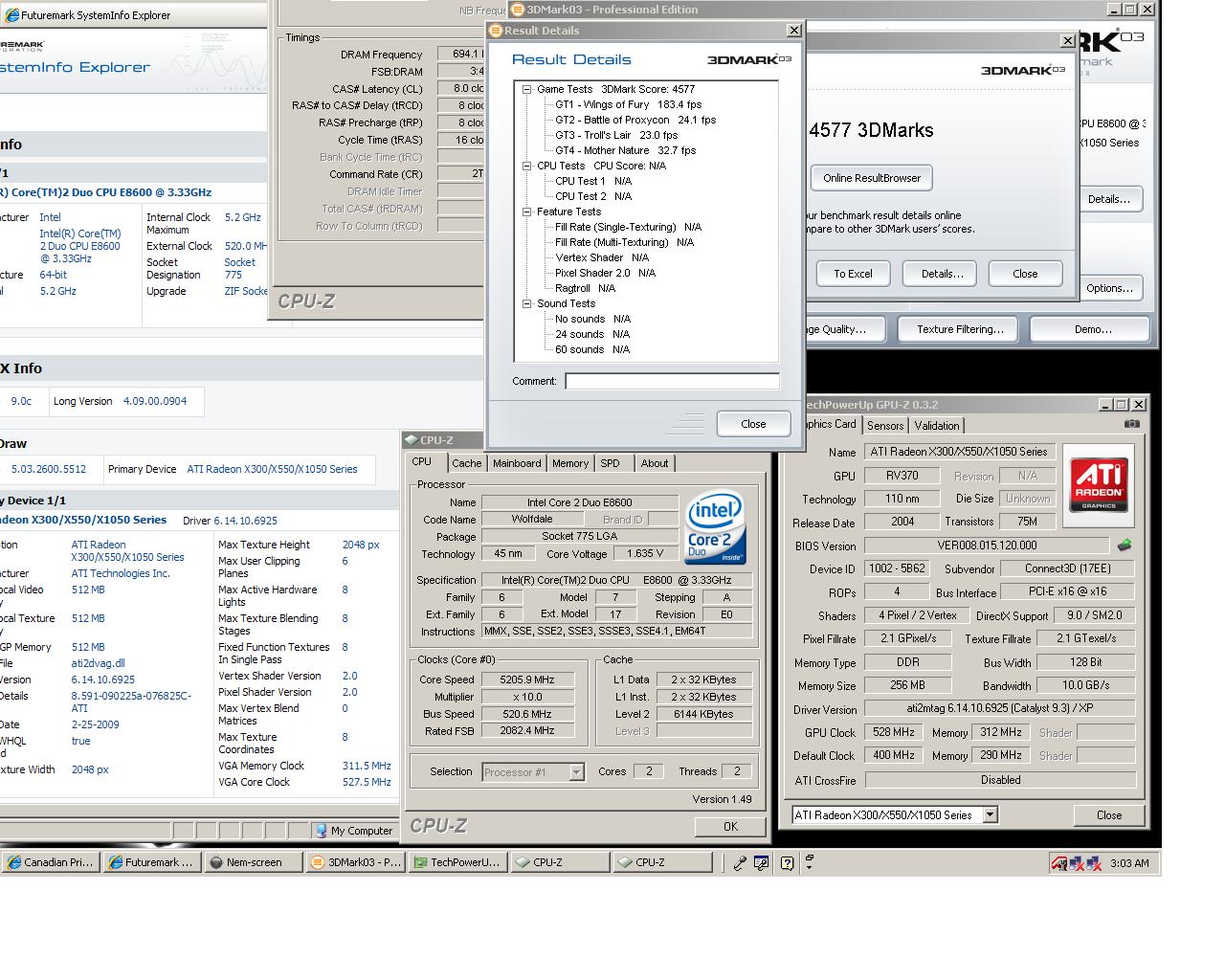1225x980 pixels.
Task: Switch to Futuremark taskbar button
Action: pyautogui.click(x=152, y=862)
